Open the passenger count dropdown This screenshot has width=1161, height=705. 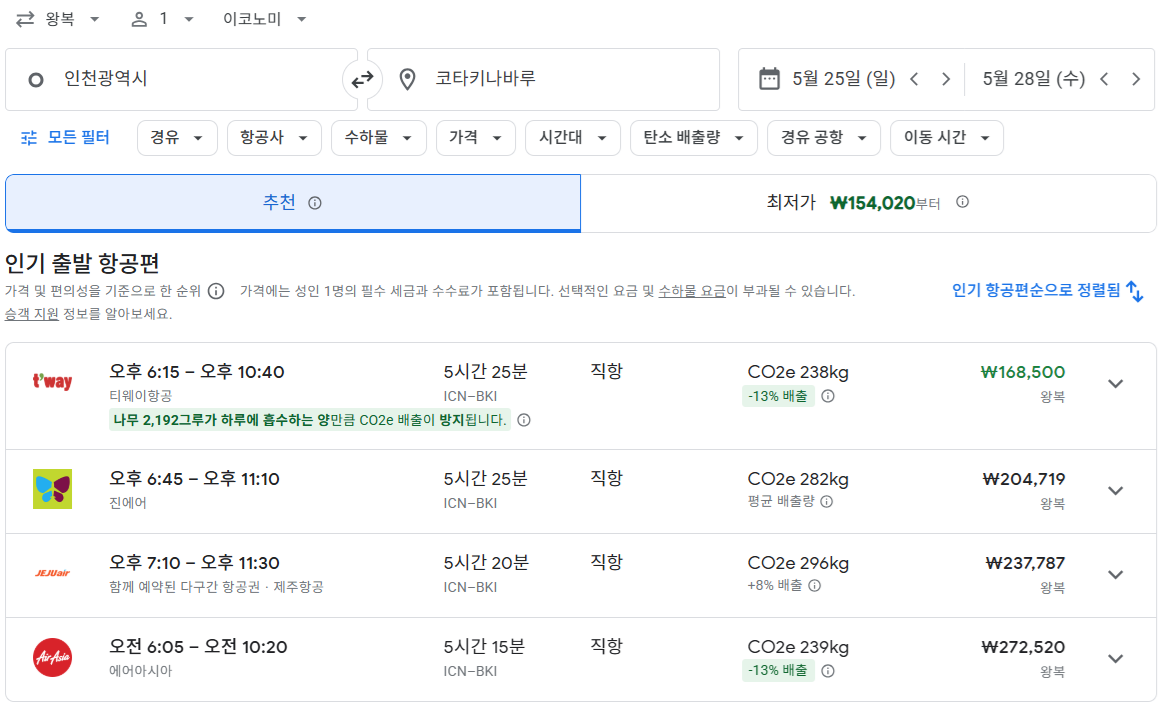pos(162,19)
